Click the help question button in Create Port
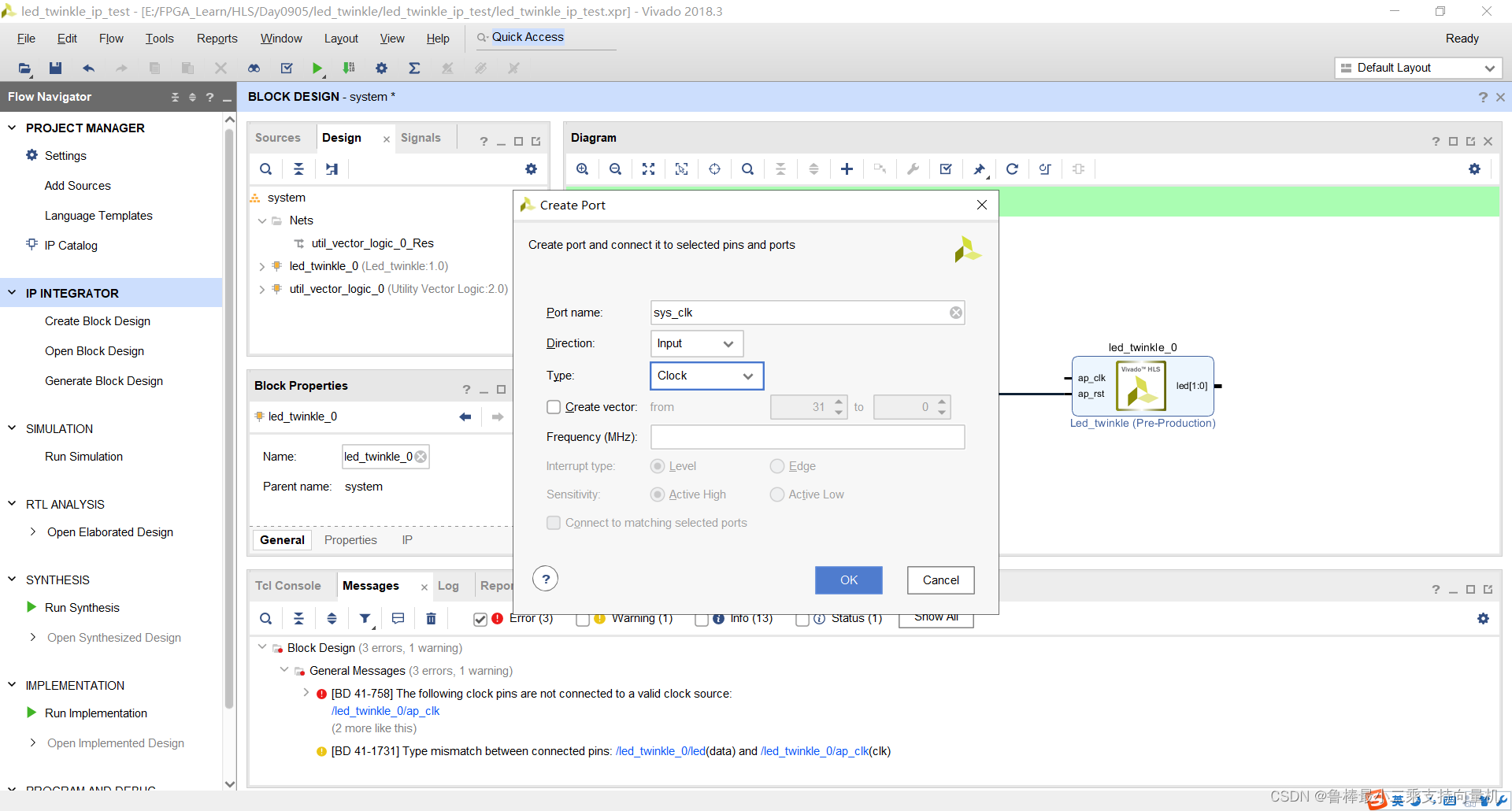 click(x=546, y=579)
